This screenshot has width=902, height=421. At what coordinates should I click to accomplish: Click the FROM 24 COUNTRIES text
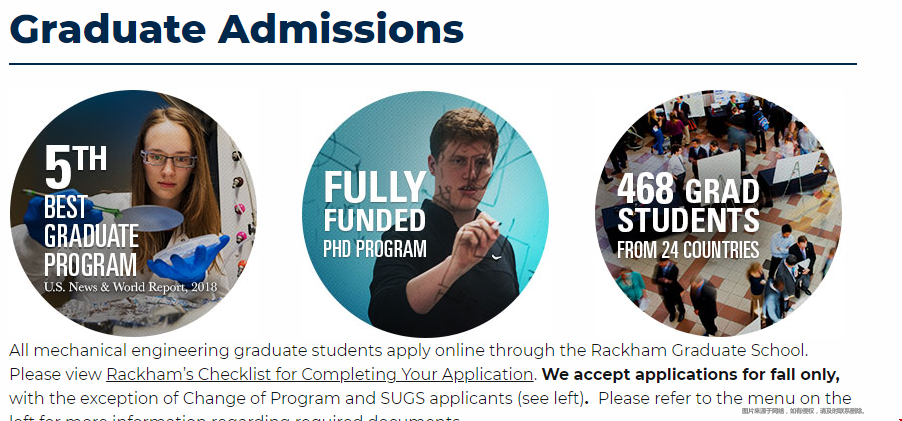tap(688, 250)
